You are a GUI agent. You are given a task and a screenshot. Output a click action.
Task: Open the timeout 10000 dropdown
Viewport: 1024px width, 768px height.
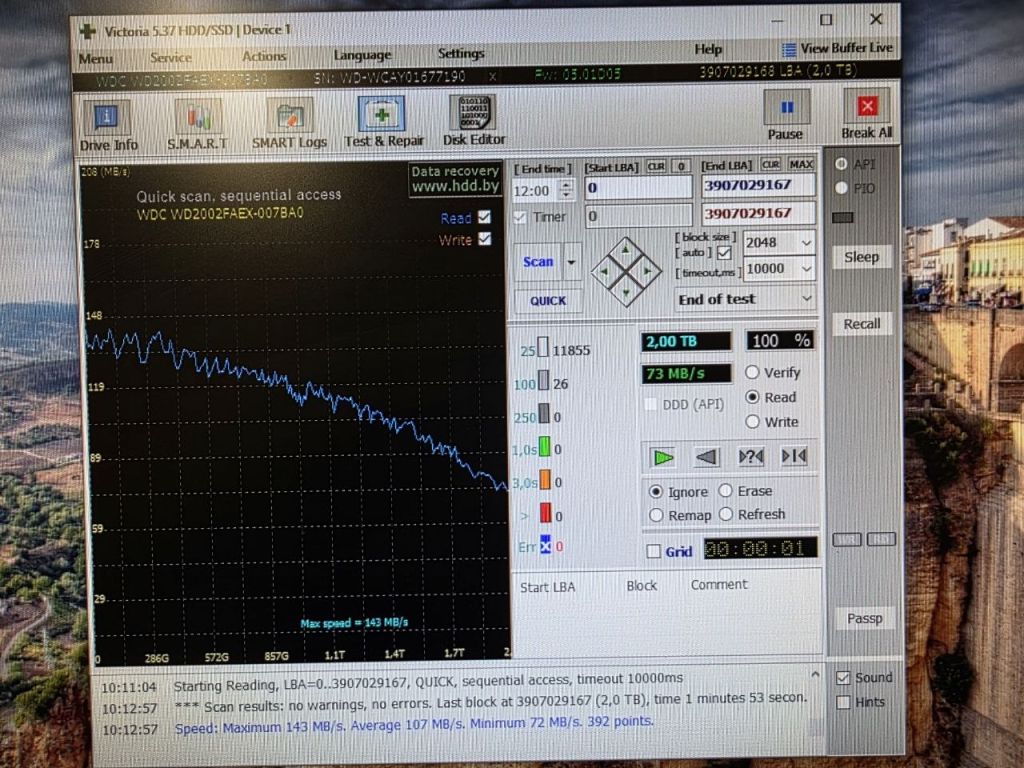click(779, 268)
